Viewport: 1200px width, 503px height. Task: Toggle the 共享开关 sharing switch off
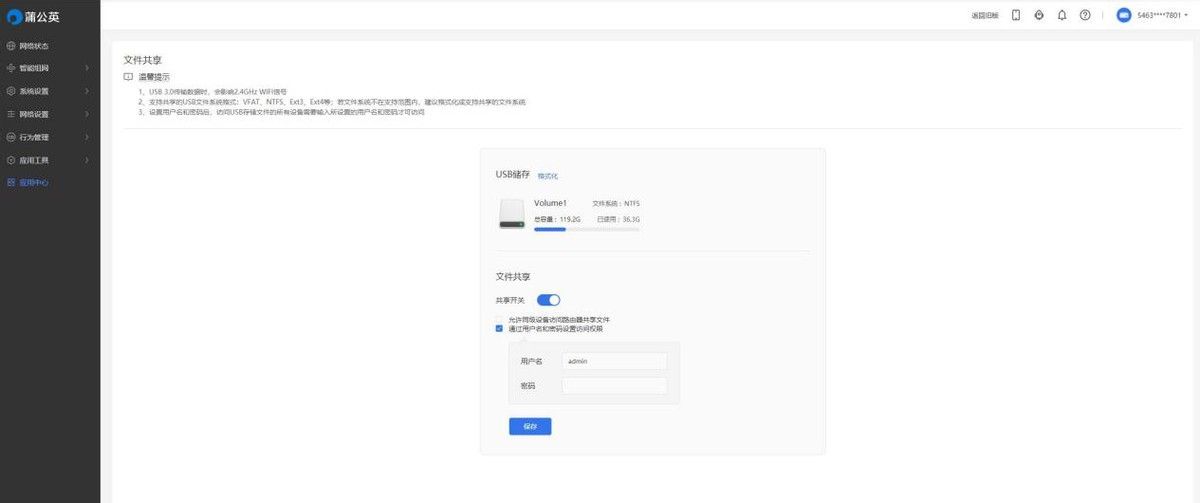coord(548,299)
